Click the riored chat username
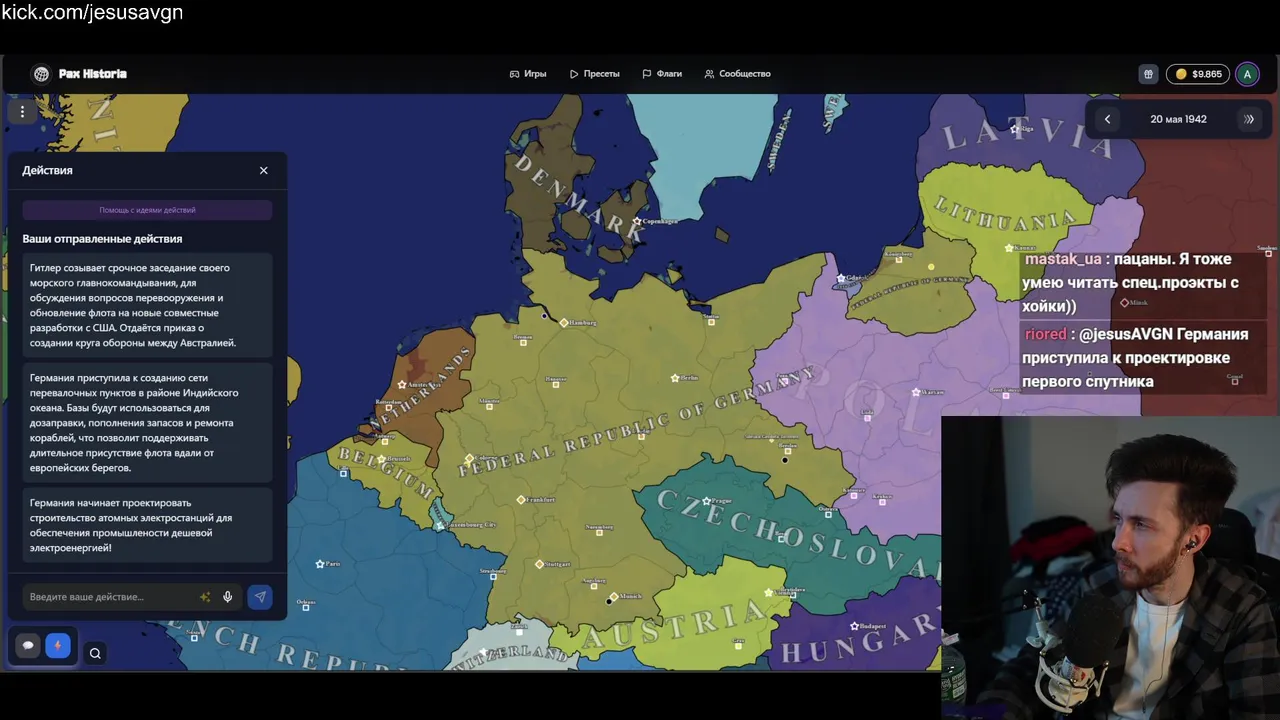The width and height of the screenshot is (1280, 720). coord(1046,334)
